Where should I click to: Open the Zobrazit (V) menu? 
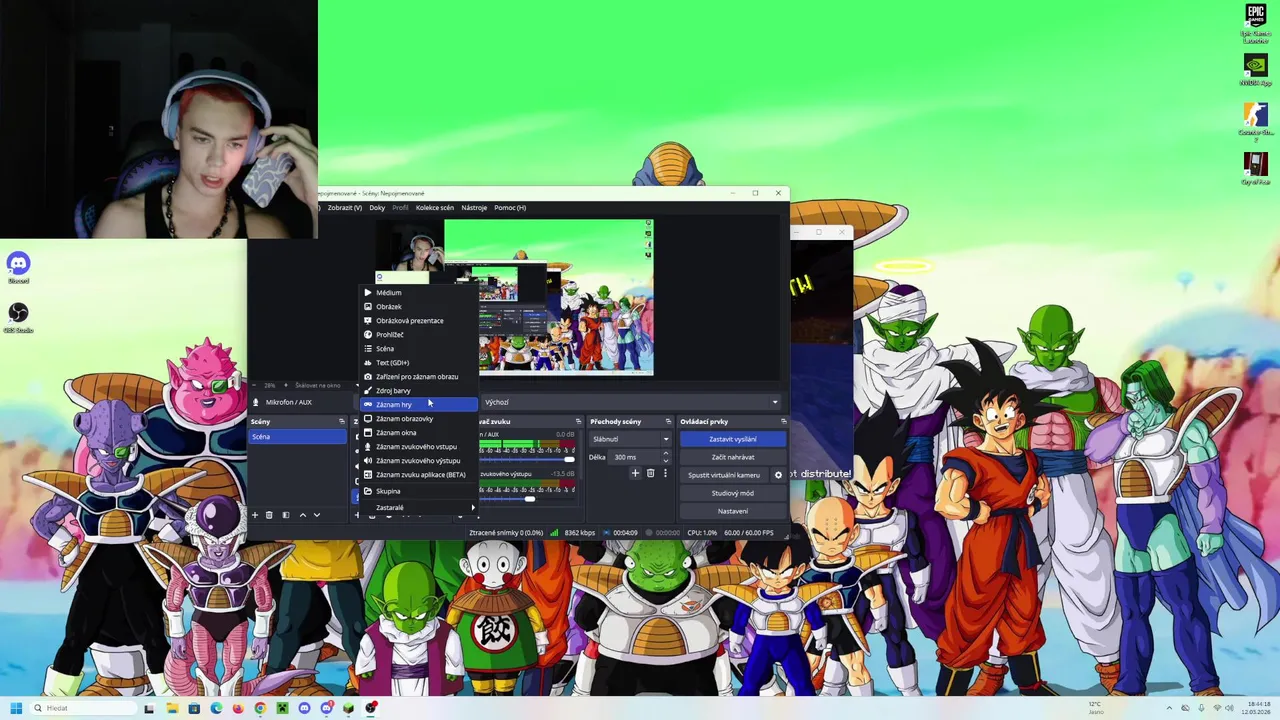[344, 208]
